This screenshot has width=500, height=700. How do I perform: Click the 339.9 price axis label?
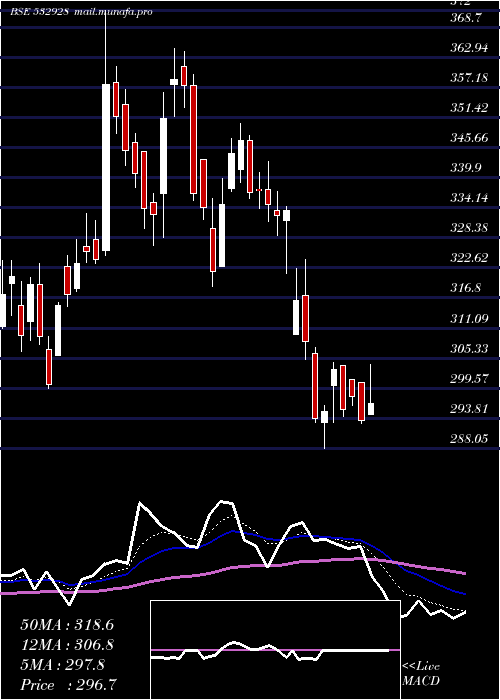[x=468, y=168]
